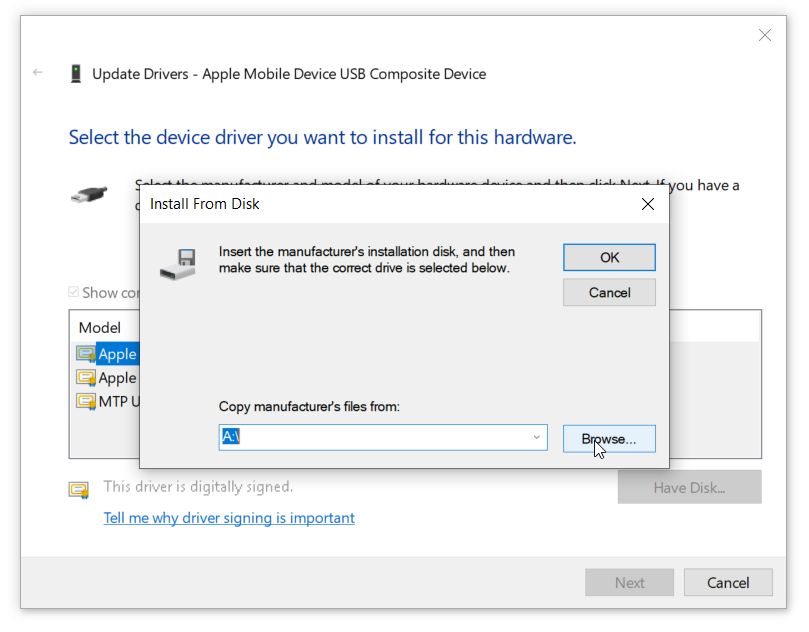809x632 pixels.
Task: Open the drive location dropdown
Action: tap(536, 437)
